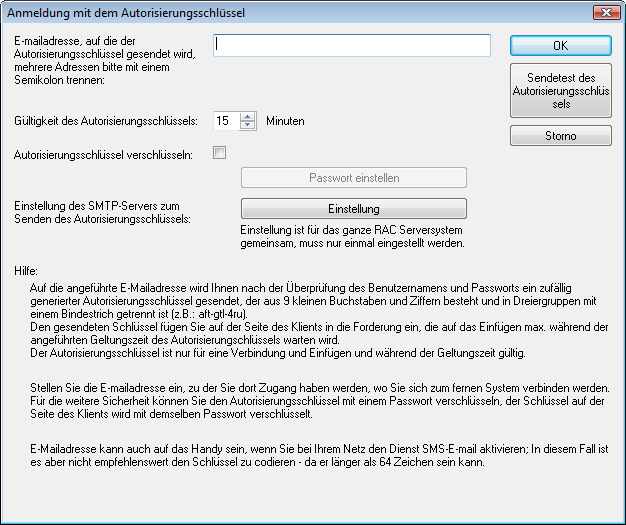The image size is (626, 525).
Task: Click the validity value field showing 15
Action: [x=227, y=121]
